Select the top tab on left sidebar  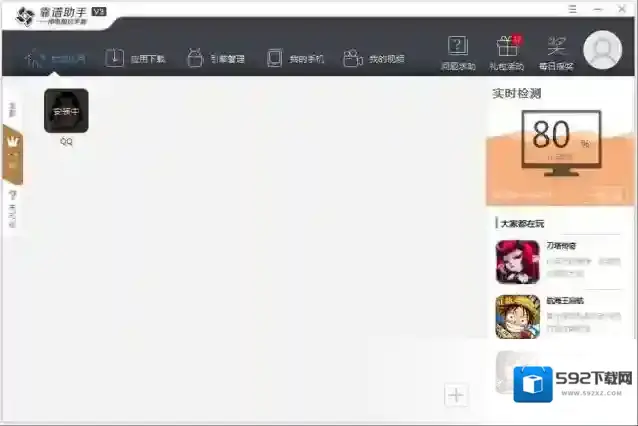click(13, 106)
